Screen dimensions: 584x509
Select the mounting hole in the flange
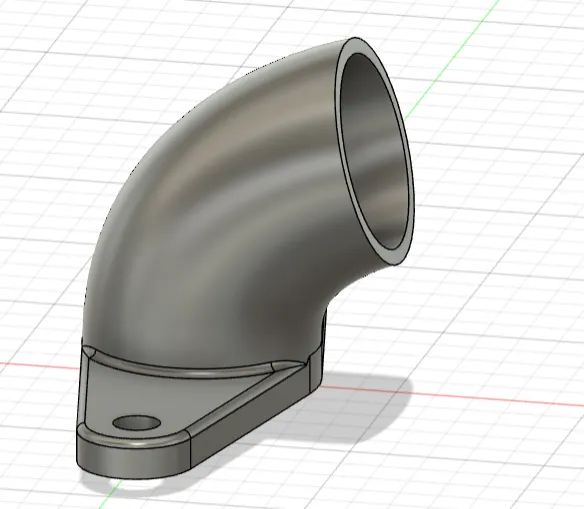point(136,422)
